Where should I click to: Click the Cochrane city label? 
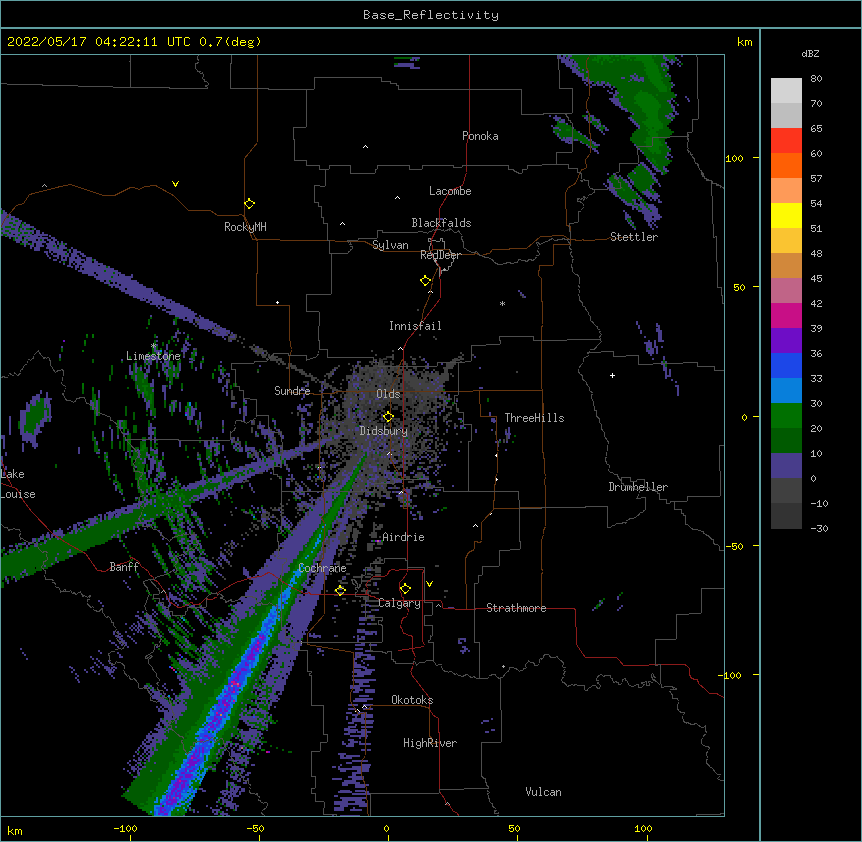(x=322, y=568)
